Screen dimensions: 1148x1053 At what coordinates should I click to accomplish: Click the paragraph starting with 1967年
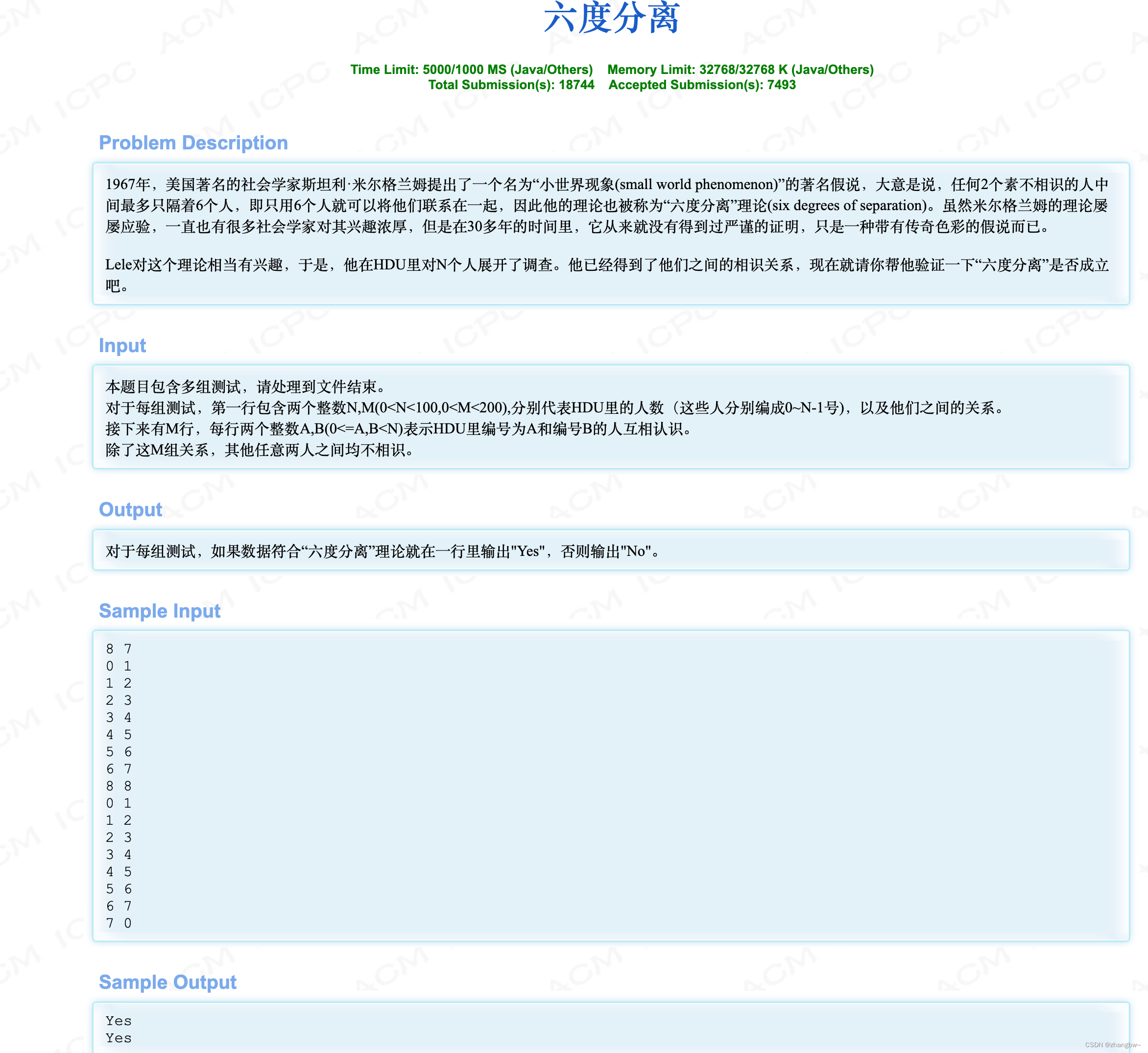607,205
